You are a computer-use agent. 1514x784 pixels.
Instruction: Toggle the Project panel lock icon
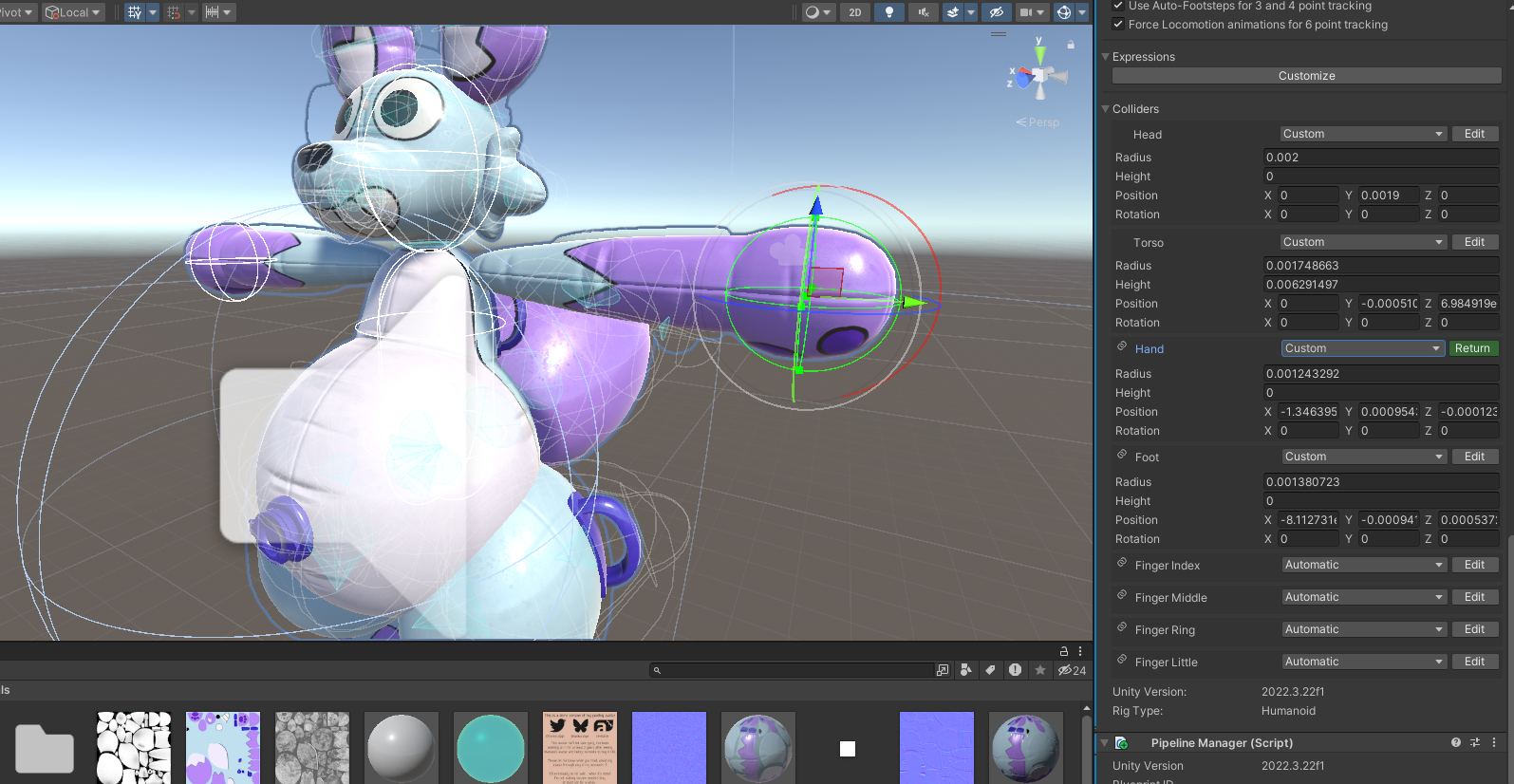pyautogui.click(x=1064, y=651)
